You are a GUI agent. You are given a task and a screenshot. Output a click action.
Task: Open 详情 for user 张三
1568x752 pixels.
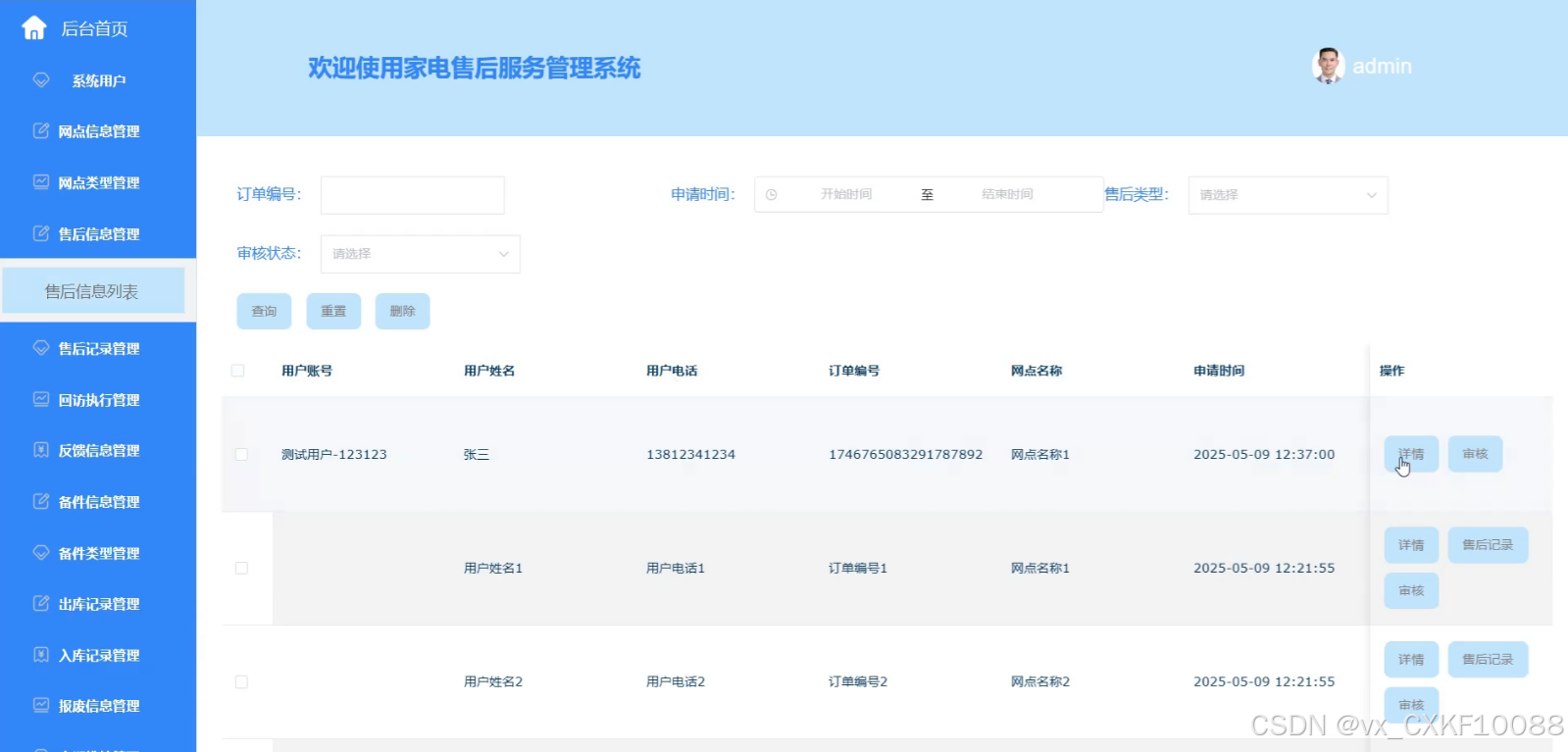click(x=1411, y=454)
